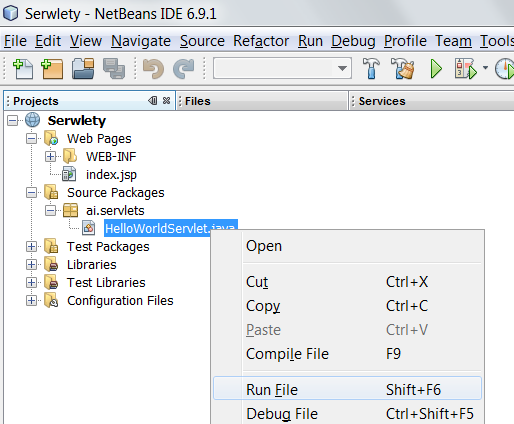This screenshot has height=424, width=514.
Task: Expand the Test Packages node
Action: click(x=31, y=247)
